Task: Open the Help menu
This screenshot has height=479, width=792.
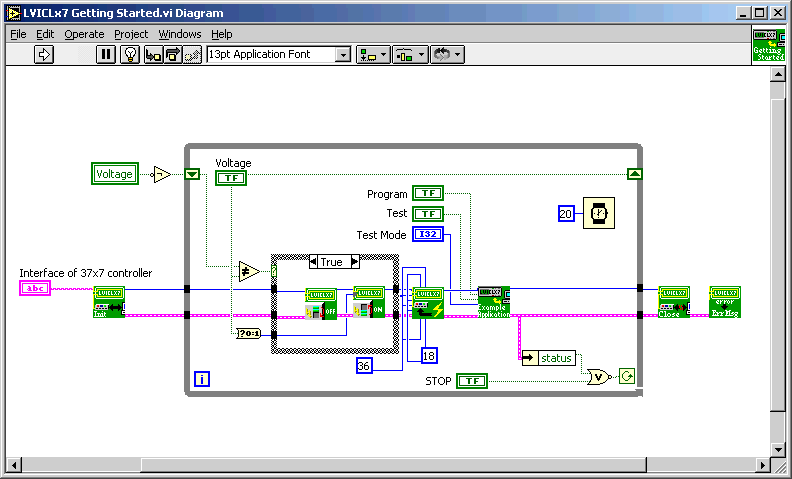Action: pos(222,34)
